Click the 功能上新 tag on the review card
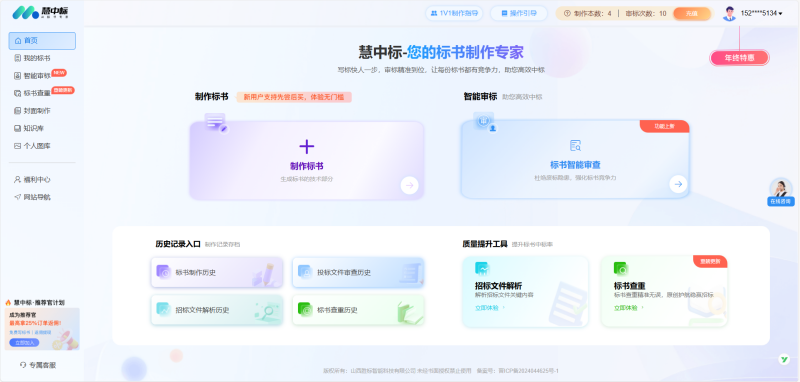This screenshot has height=382, width=800. coord(664,126)
